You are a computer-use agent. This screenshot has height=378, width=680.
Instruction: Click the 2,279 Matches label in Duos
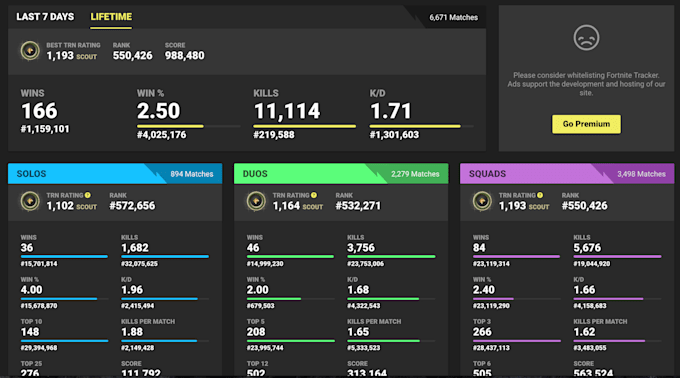415,174
